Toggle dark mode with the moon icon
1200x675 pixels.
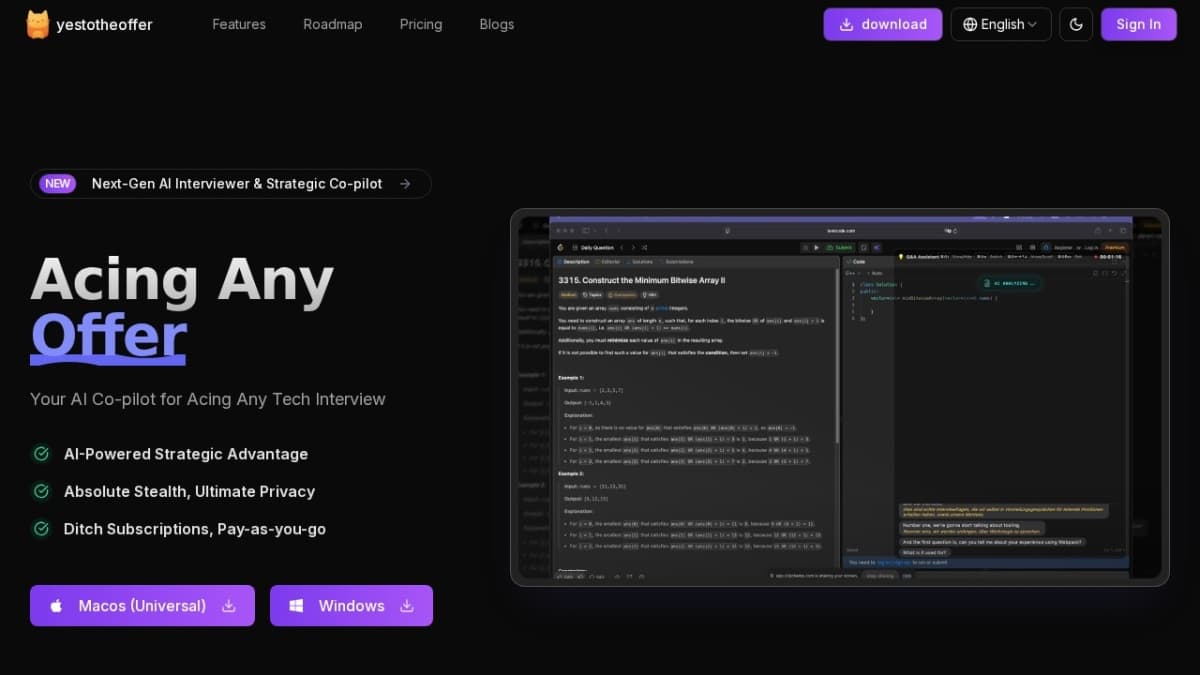tap(1076, 24)
